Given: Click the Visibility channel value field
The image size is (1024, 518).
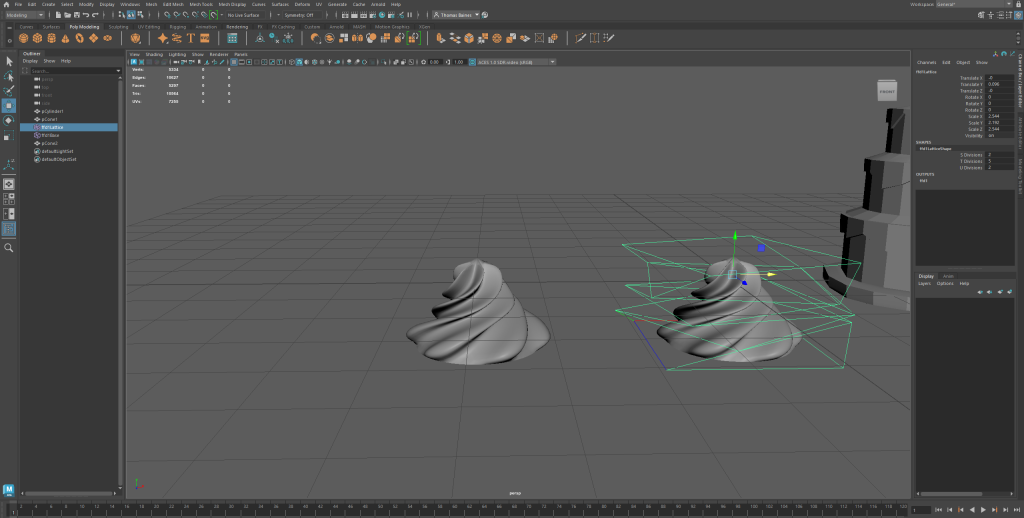Looking at the screenshot, I should [x=1000, y=135].
